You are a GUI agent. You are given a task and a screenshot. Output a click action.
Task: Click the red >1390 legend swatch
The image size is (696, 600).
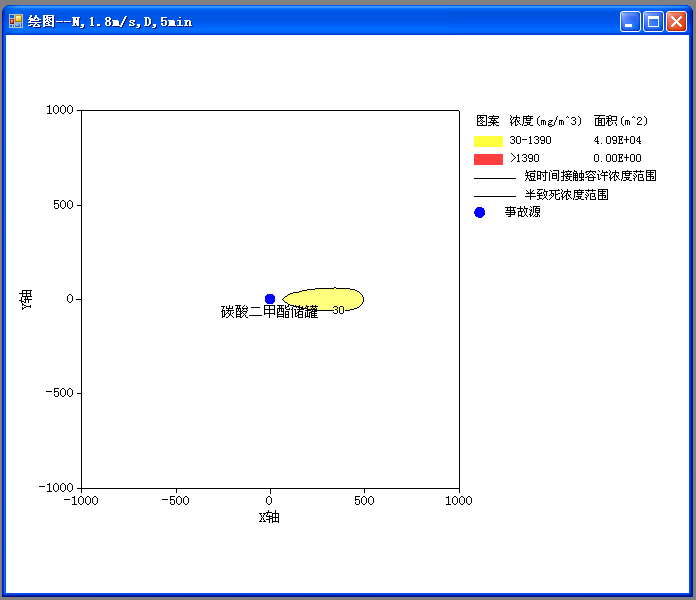click(488, 159)
